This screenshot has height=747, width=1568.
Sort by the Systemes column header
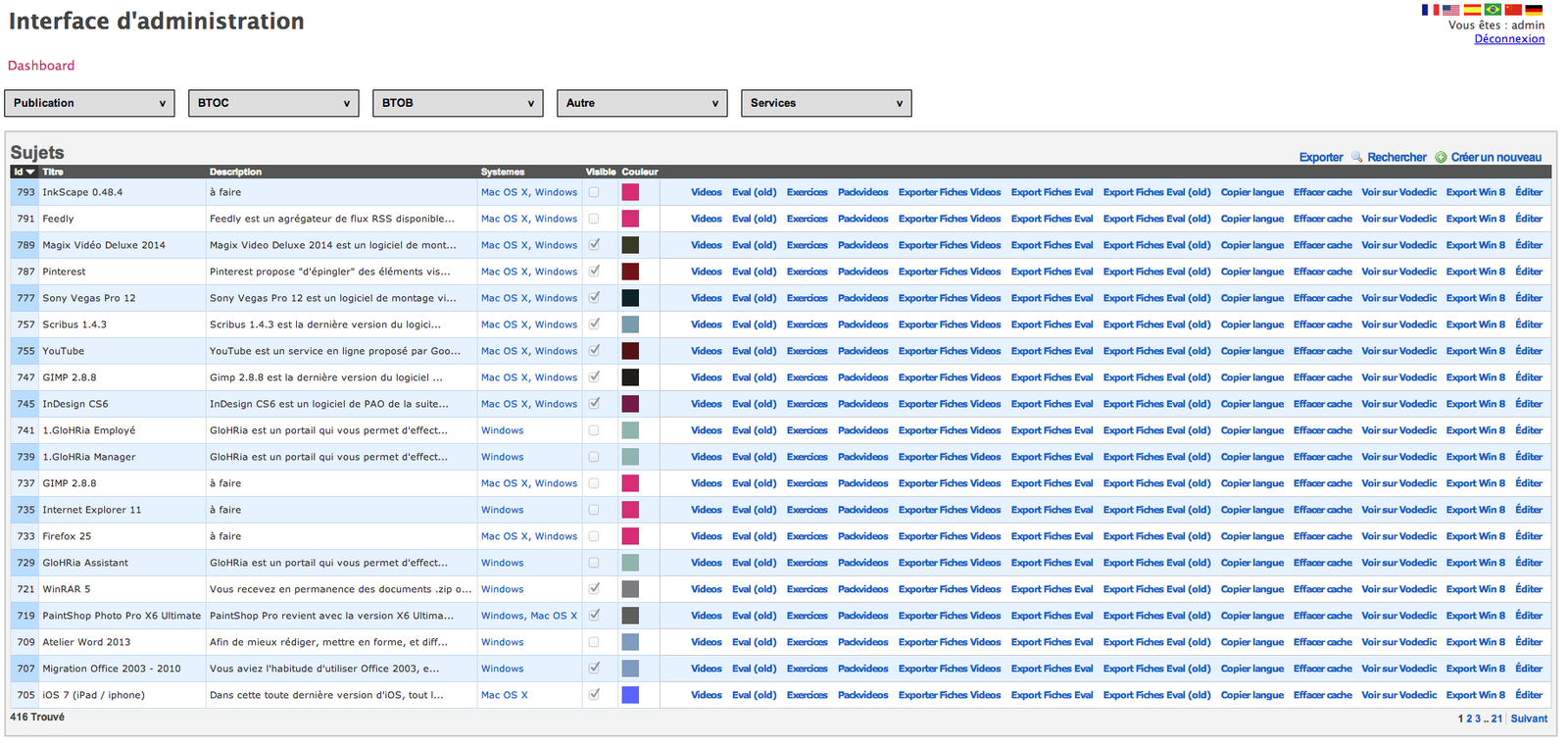pos(503,172)
